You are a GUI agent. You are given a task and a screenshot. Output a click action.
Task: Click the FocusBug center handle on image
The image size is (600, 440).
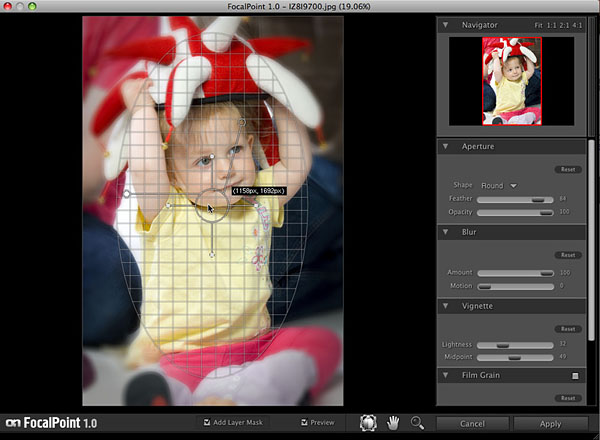(x=212, y=207)
